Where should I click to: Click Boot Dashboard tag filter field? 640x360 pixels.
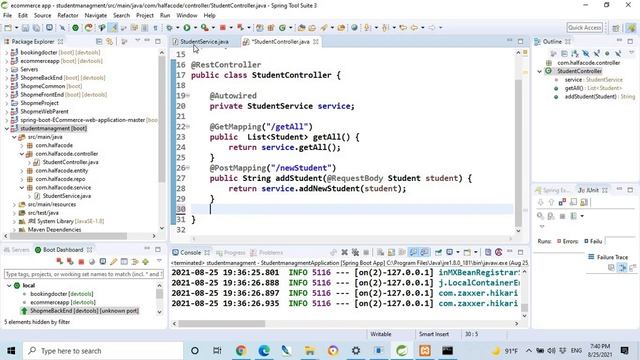(84, 274)
